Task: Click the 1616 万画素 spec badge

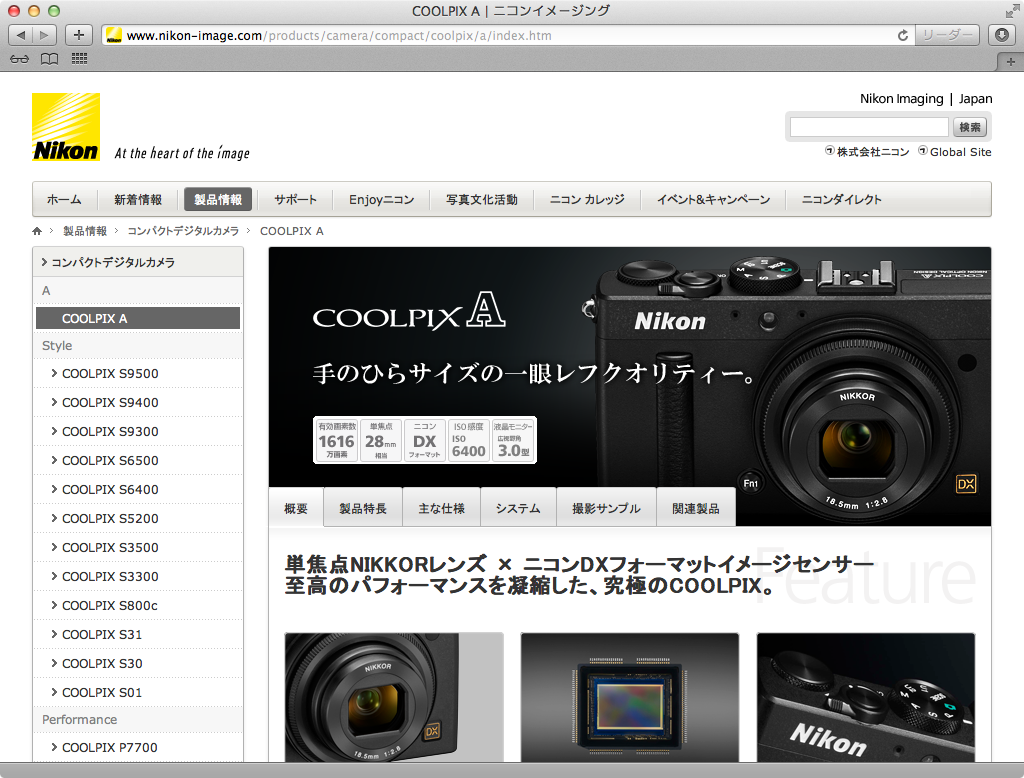Action: [x=336, y=440]
